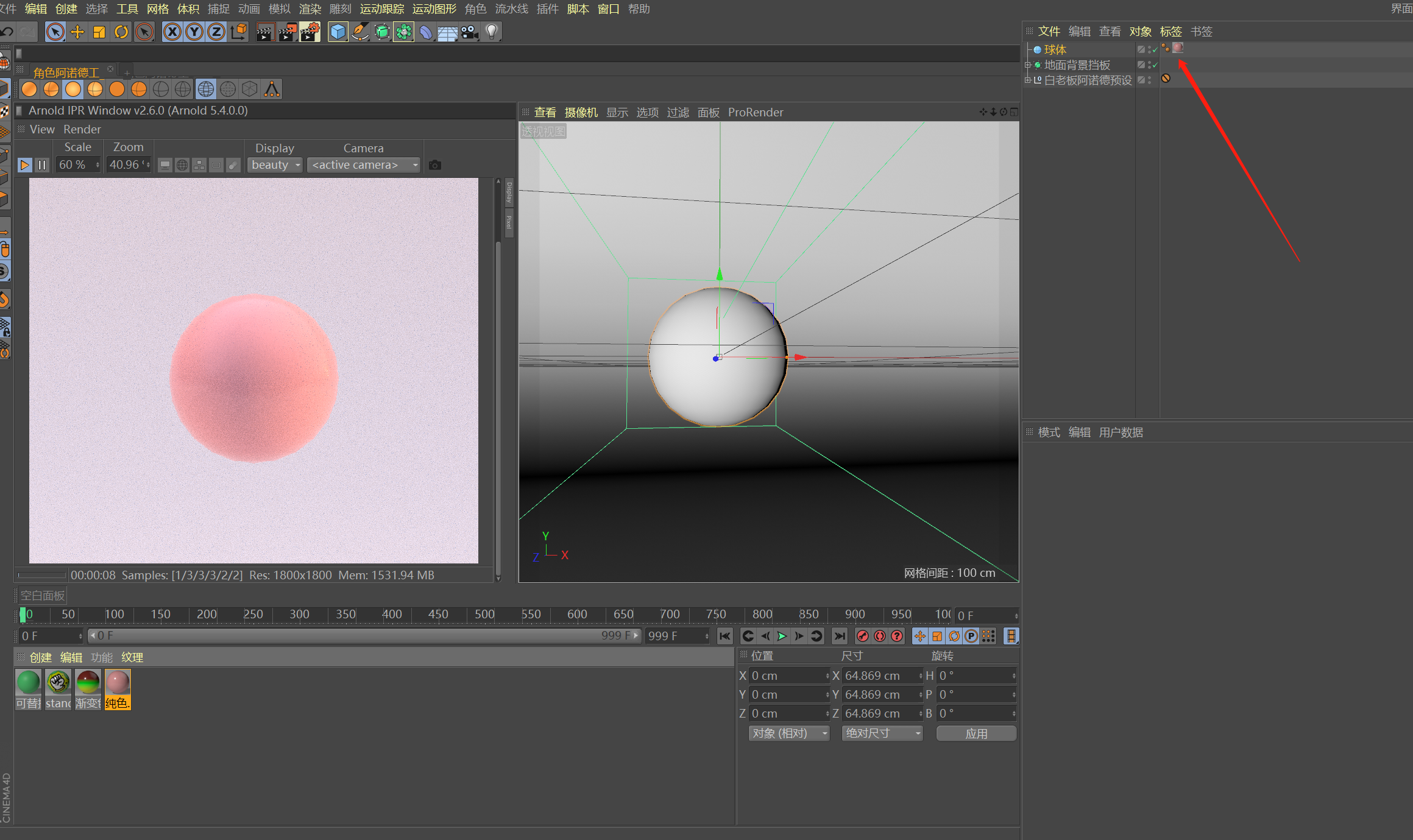
Task: Start Arnold IPR render play button
Action: pos(24,165)
